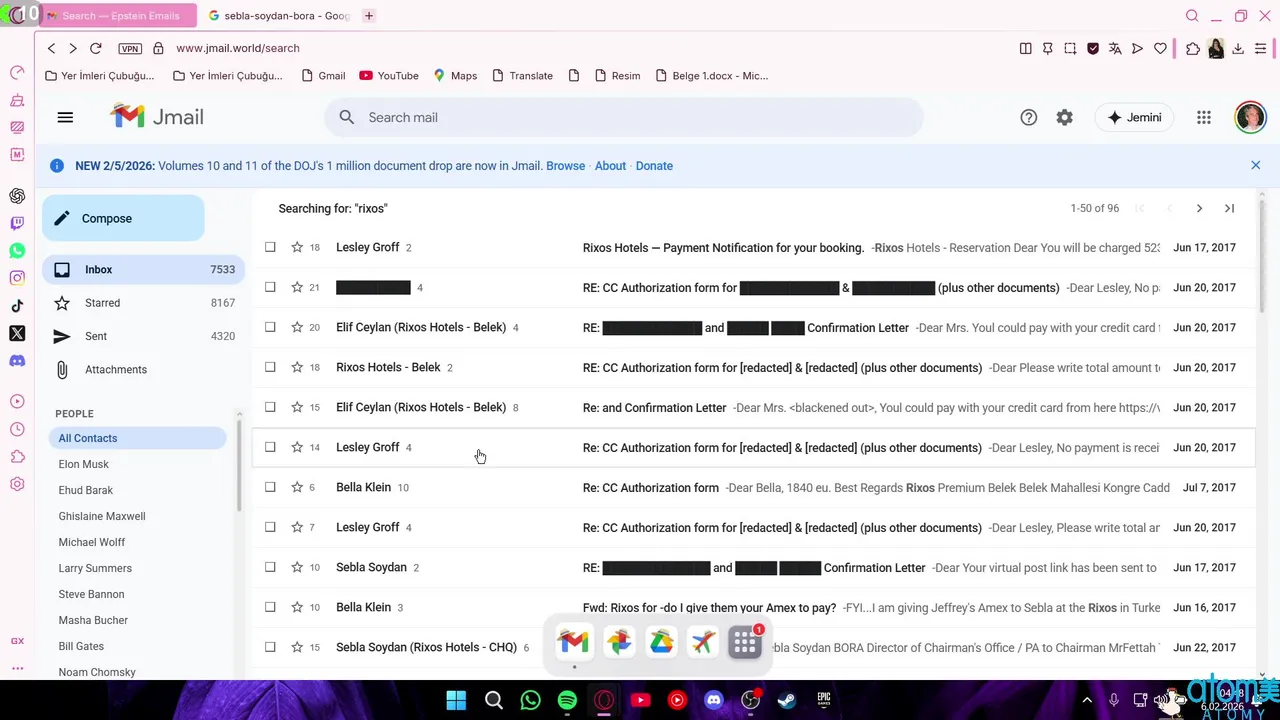Click the Compose button
Viewport: 1280px width, 720px height.
(123, 218)
